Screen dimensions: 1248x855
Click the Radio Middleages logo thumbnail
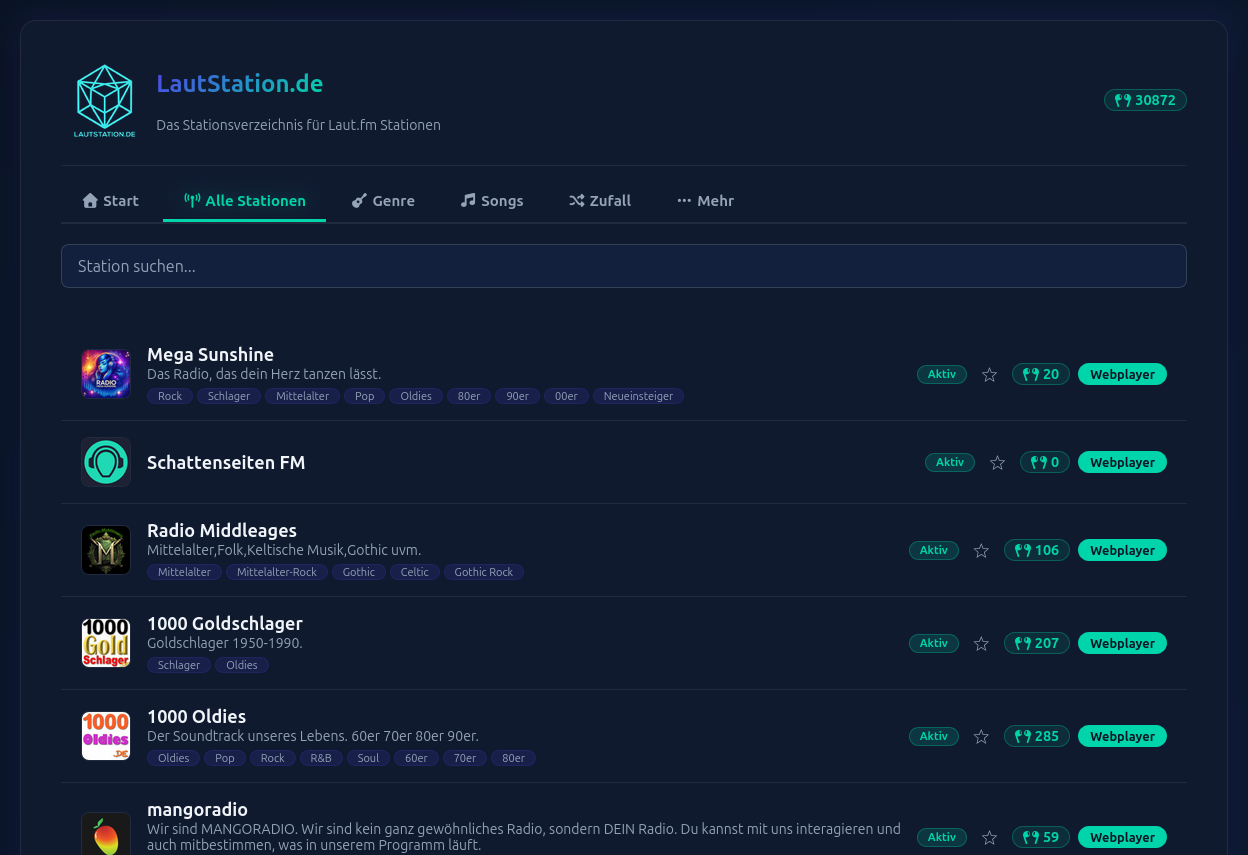coord(106,550)
